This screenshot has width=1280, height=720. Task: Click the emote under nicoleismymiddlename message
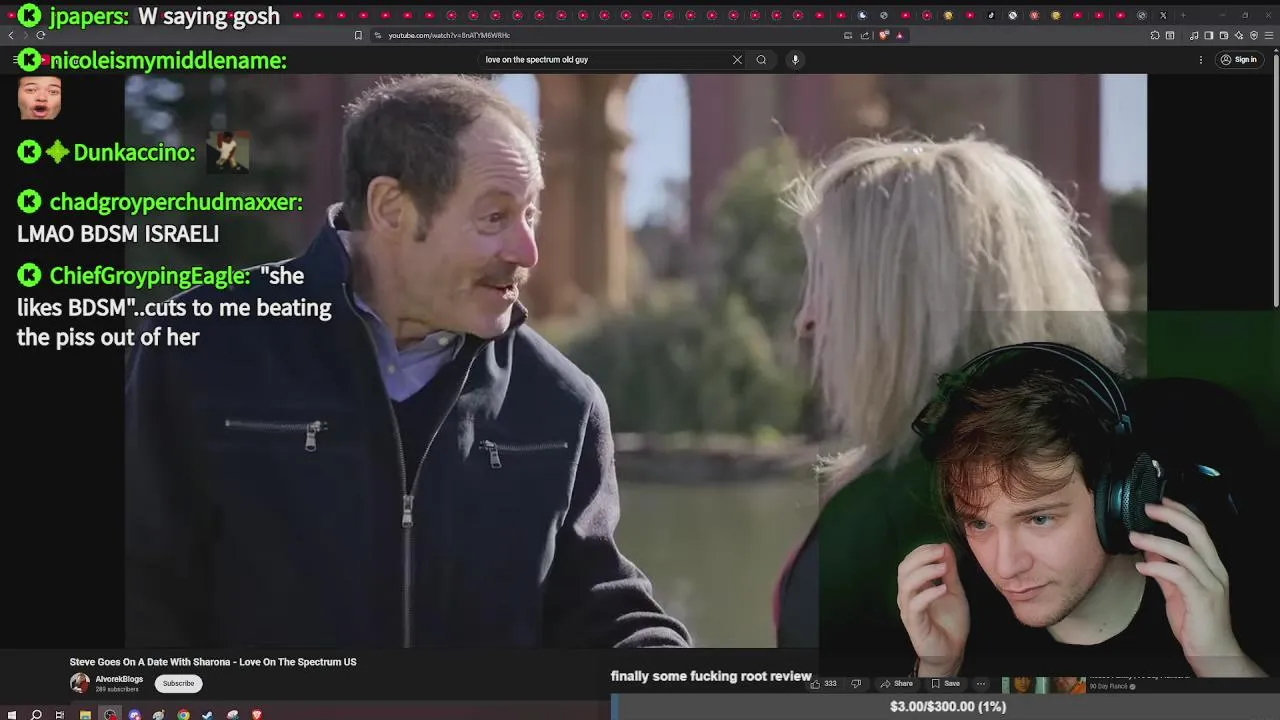(40, 98)
